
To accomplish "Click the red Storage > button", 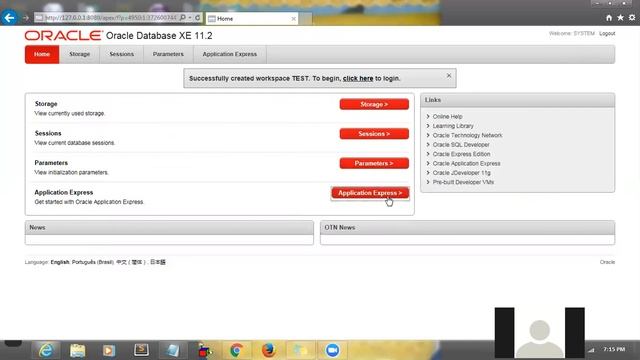I will tap(374, 104).
